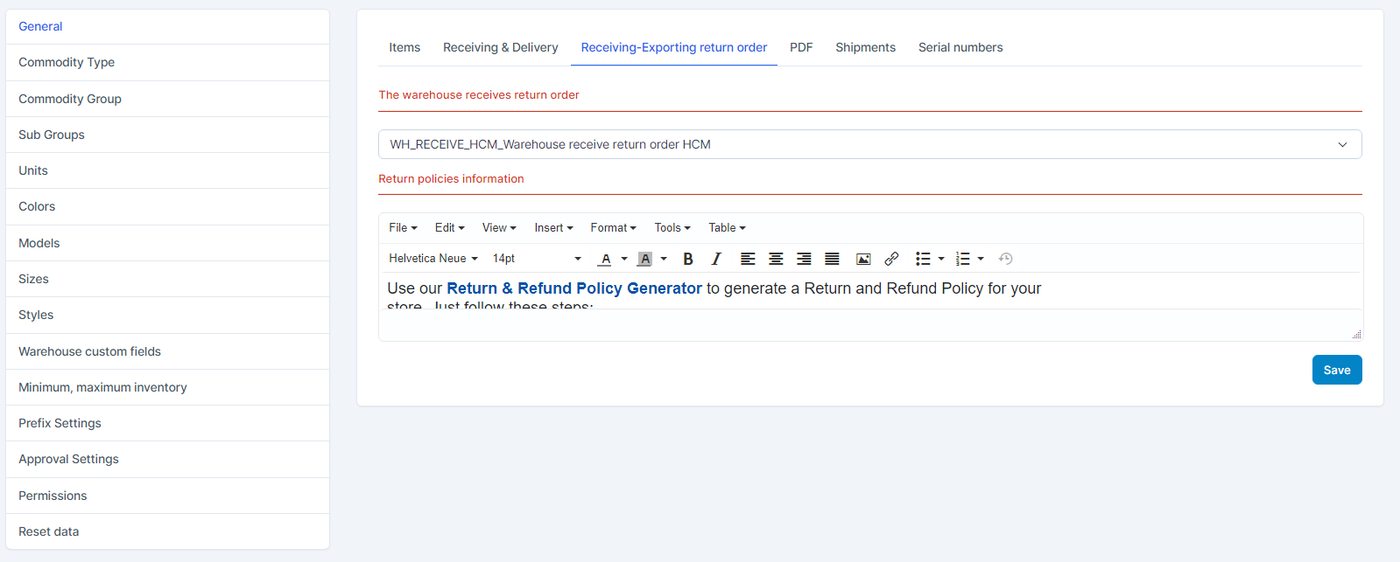
Task: Click the Save button
Action: 1336,370
